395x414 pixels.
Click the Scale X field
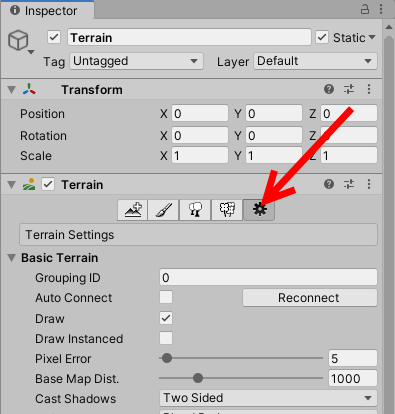click(x=200, y=155)
